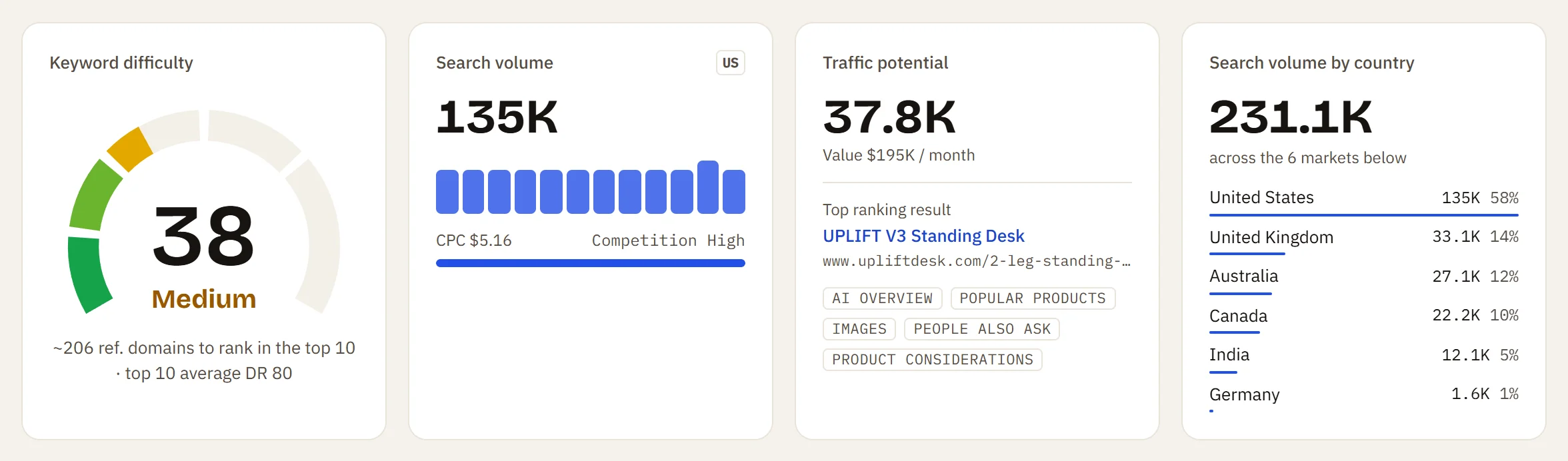
Task: Click the Medium difficulty label
Action: point(204,299)
